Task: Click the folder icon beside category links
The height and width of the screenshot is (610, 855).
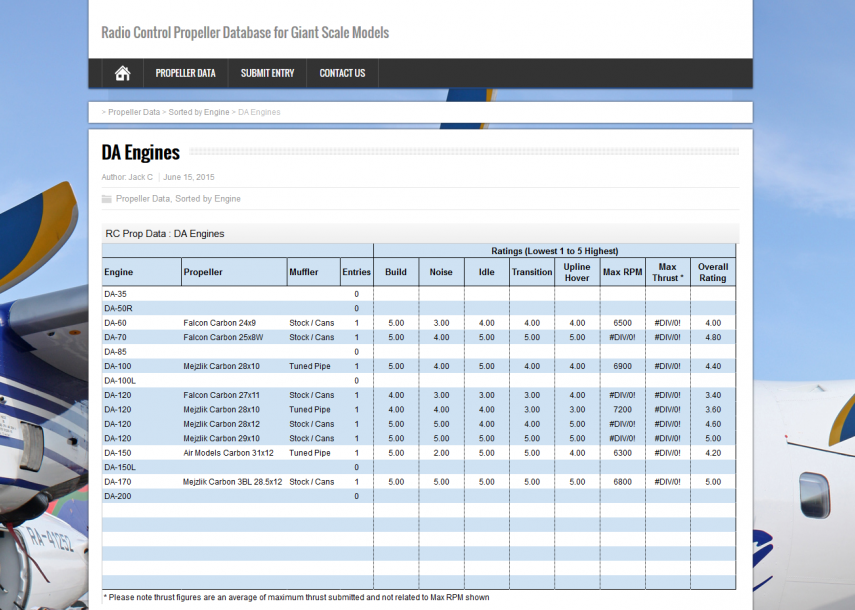Action: click(107, 199)
